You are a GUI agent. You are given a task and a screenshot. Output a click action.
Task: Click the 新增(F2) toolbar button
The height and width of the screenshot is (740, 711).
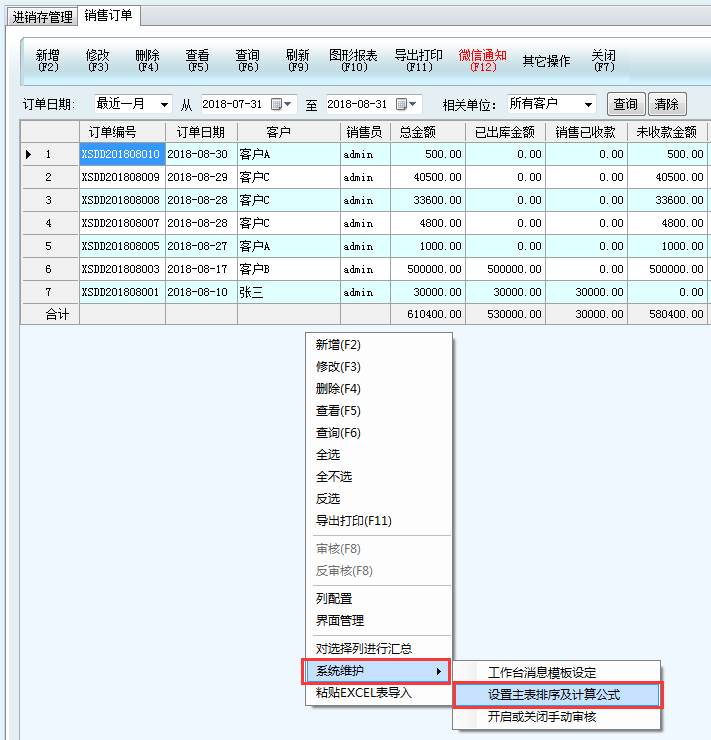[48, 61]
